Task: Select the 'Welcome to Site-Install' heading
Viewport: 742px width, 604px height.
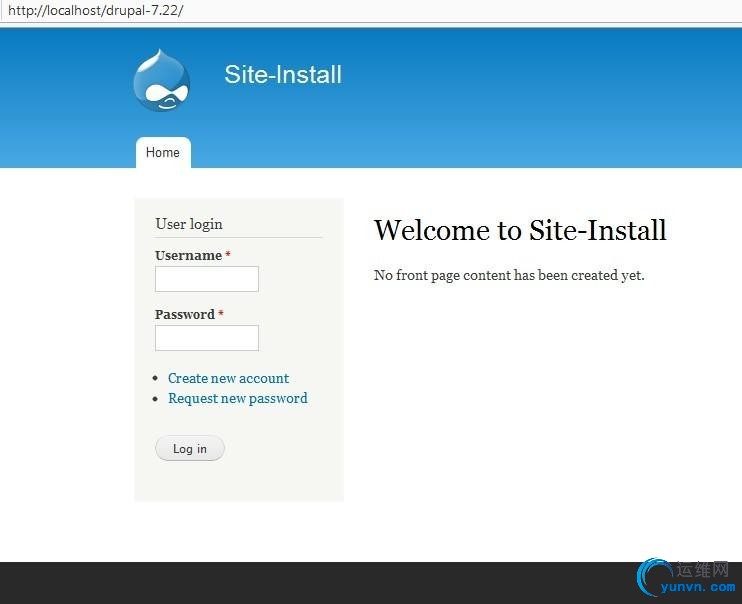Action: [520, 231]
